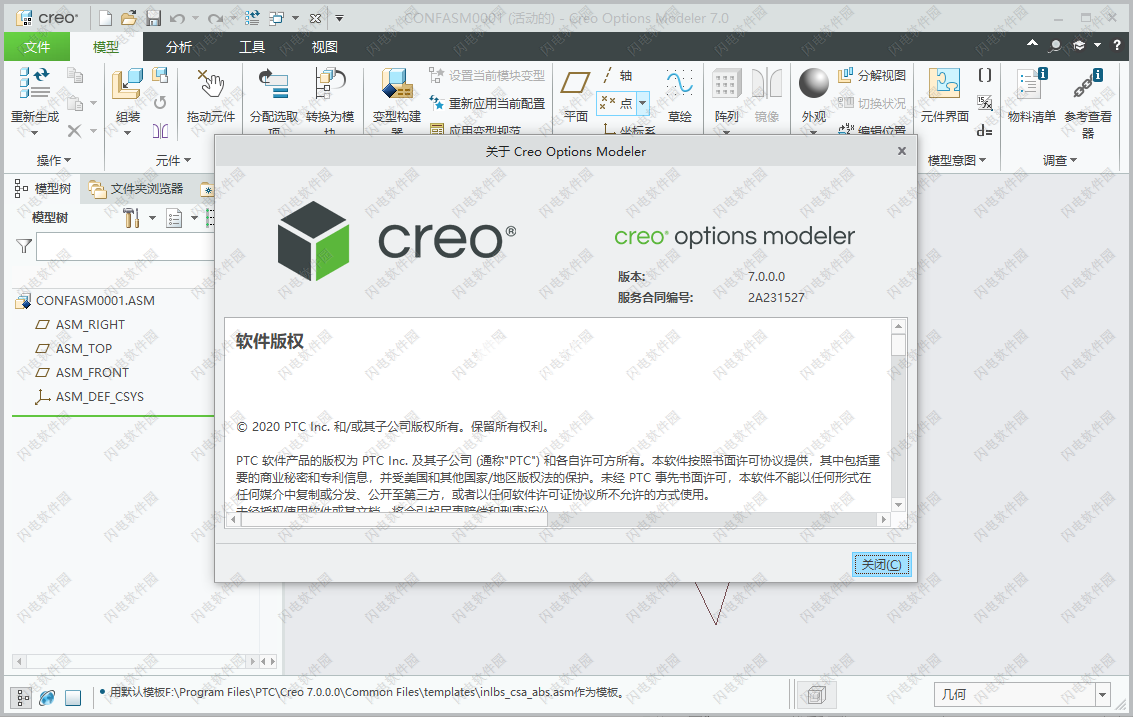This screenshot has width=1133, height=717.
Task: Close the About dialog using the X
Action: pos(902,151)
